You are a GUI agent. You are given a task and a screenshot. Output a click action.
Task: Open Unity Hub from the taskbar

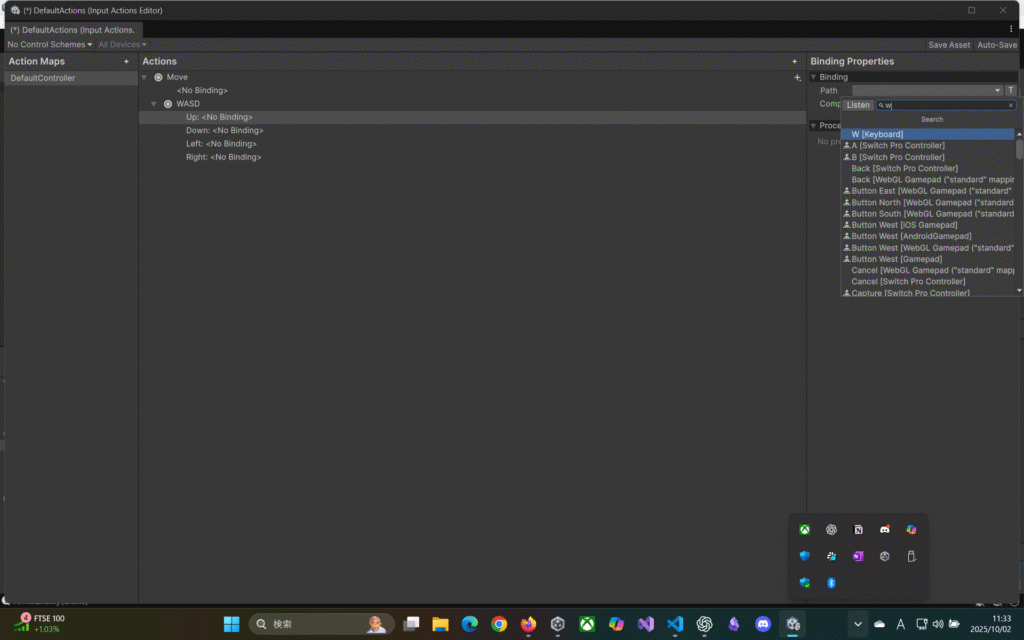tap(558, 624)
